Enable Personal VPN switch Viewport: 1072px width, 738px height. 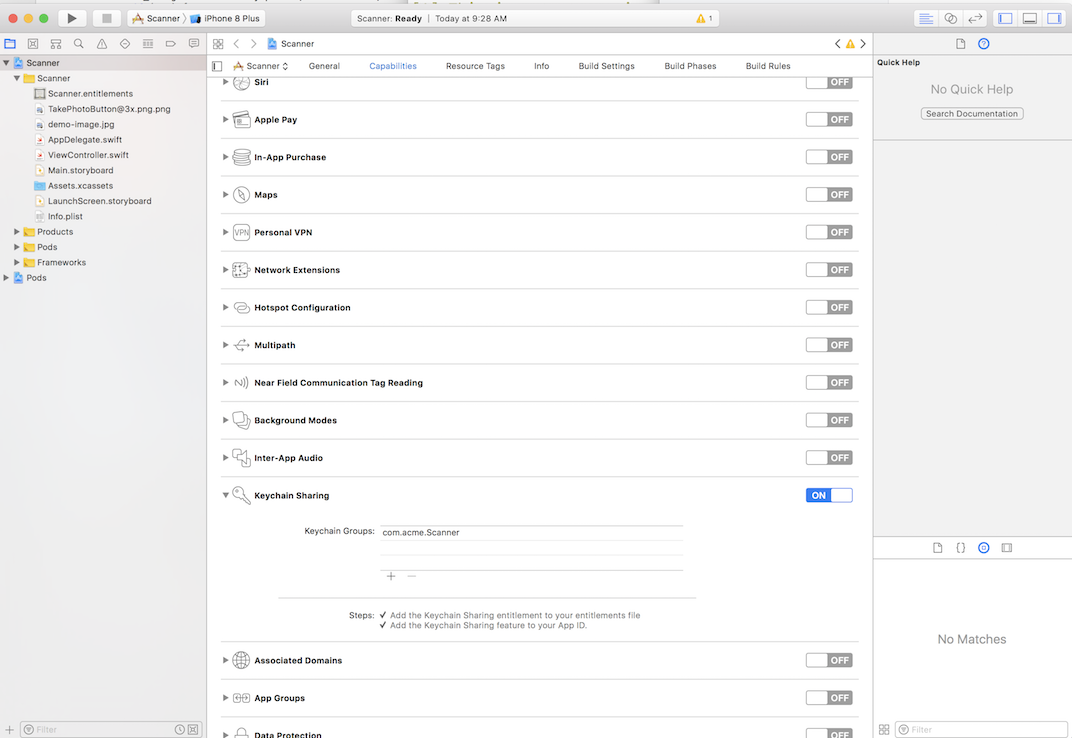(829, 233)
